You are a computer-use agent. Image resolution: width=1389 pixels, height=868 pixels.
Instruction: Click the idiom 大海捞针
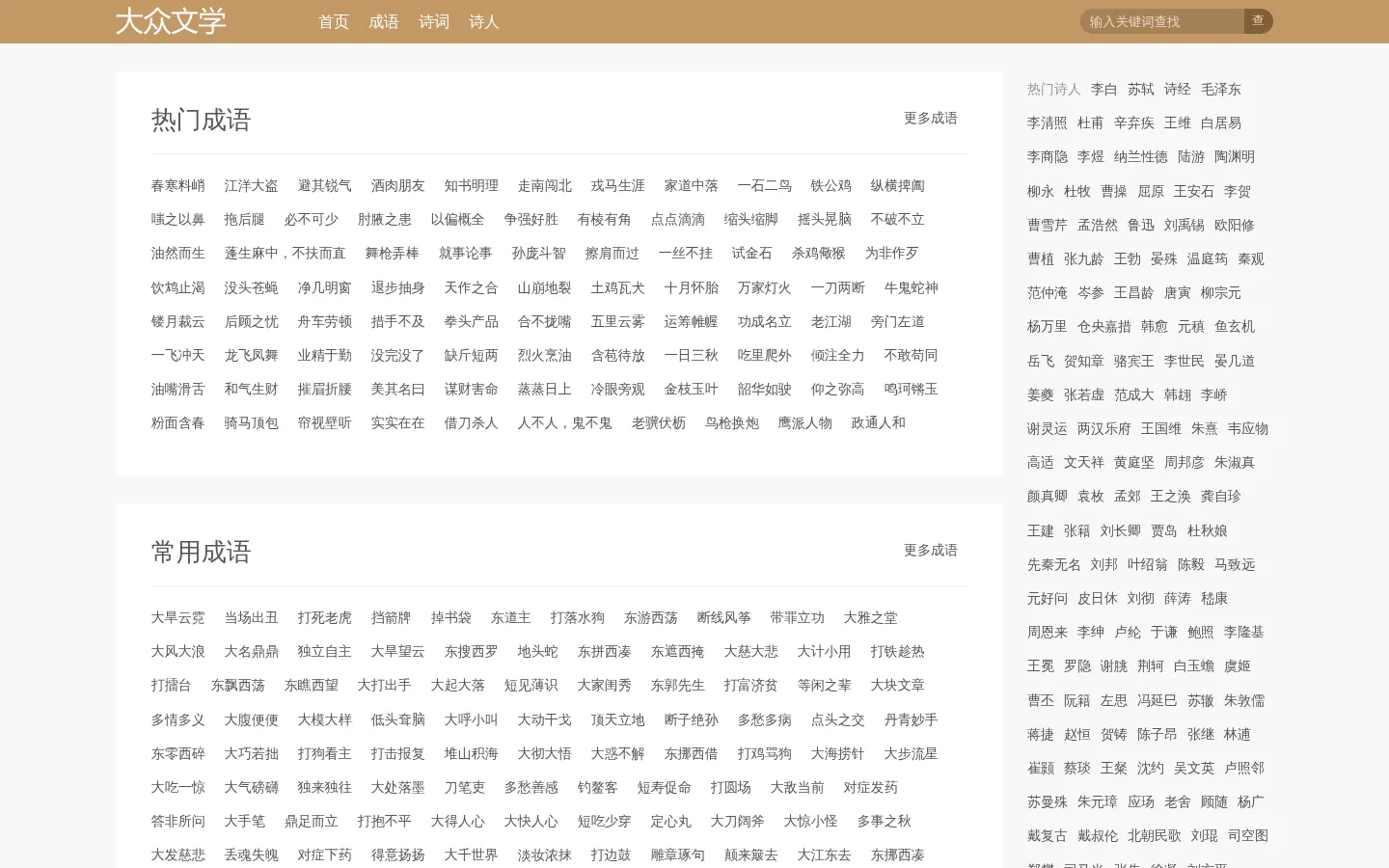pyautogui.click(x=838, y=753)
